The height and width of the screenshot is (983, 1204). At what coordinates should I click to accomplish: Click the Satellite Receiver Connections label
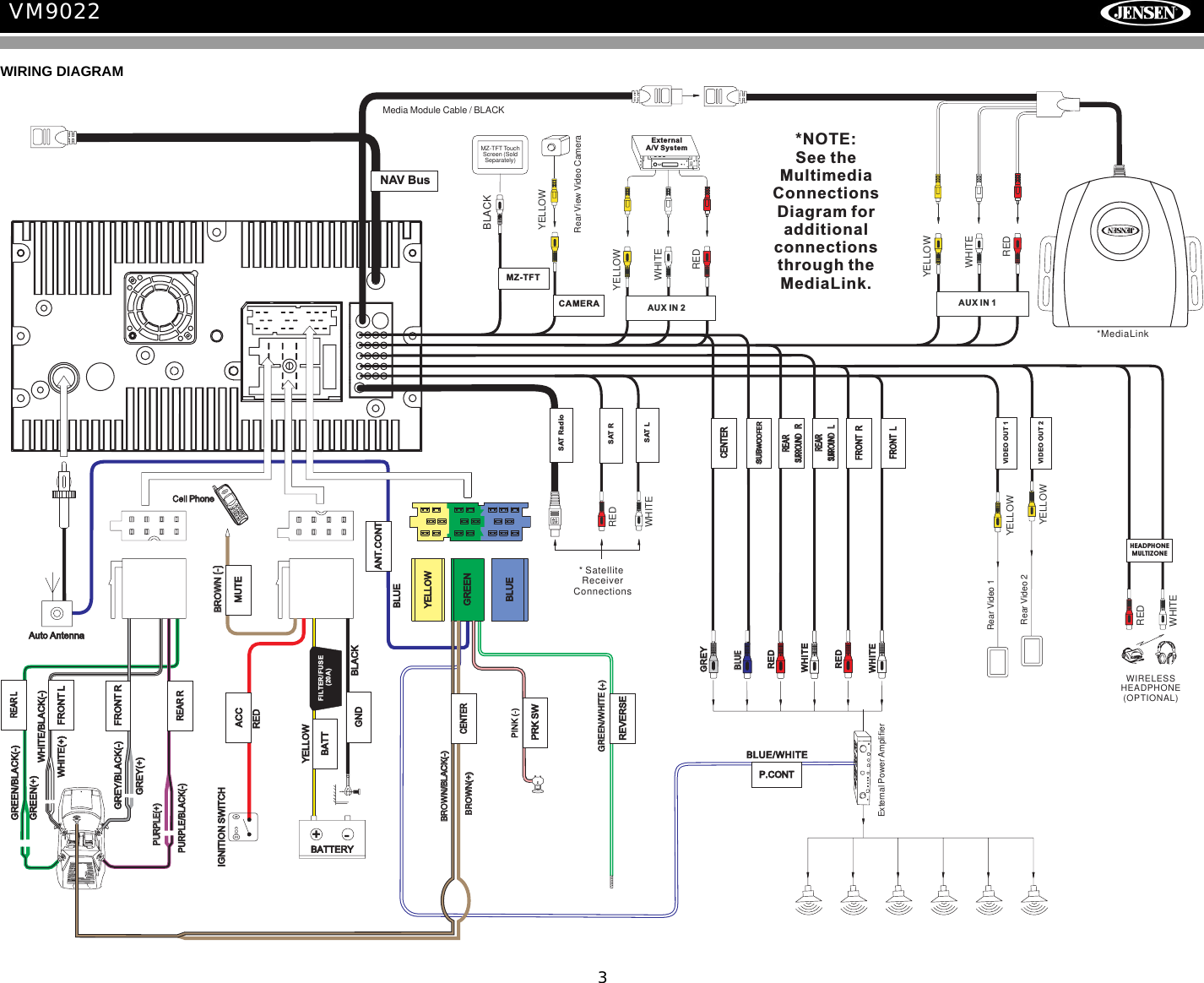(602, 580)
